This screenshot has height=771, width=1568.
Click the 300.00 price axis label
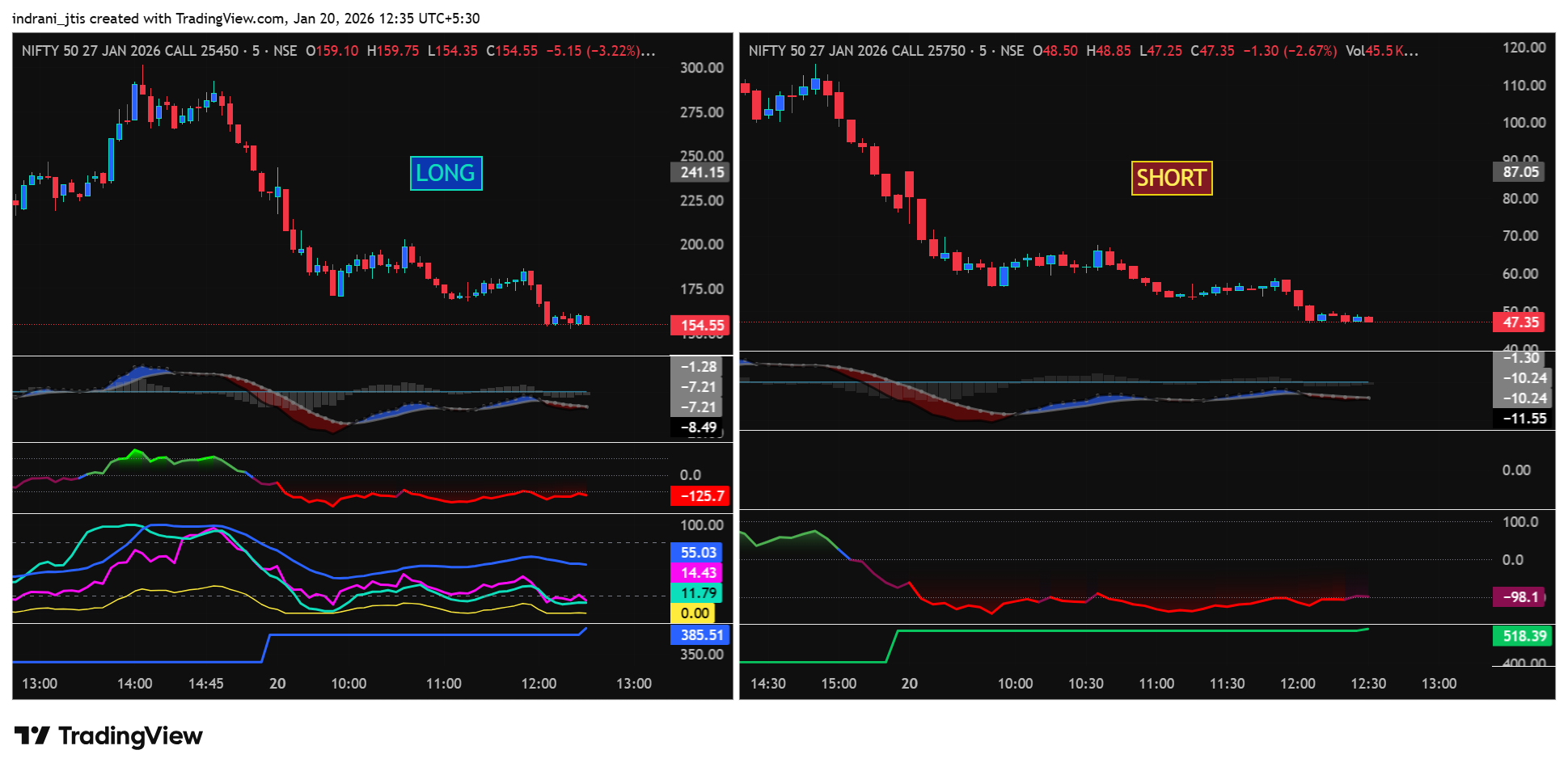(x=702, y=67)
